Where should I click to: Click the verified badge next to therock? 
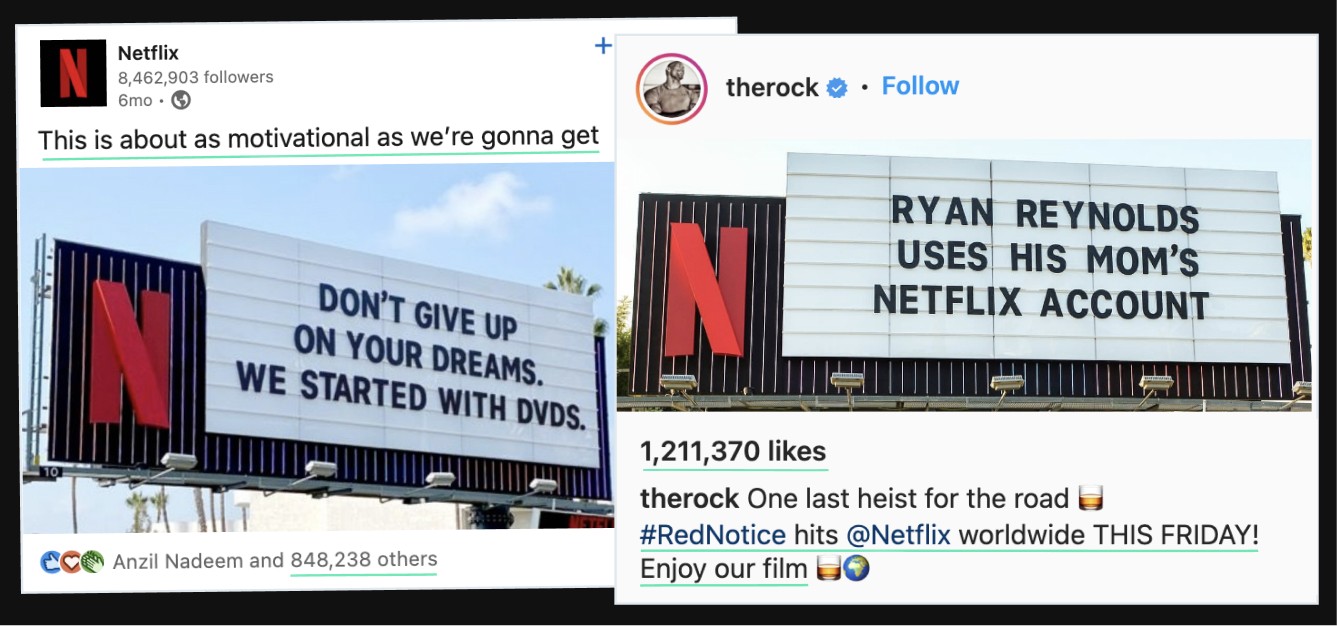click(837, 88)
